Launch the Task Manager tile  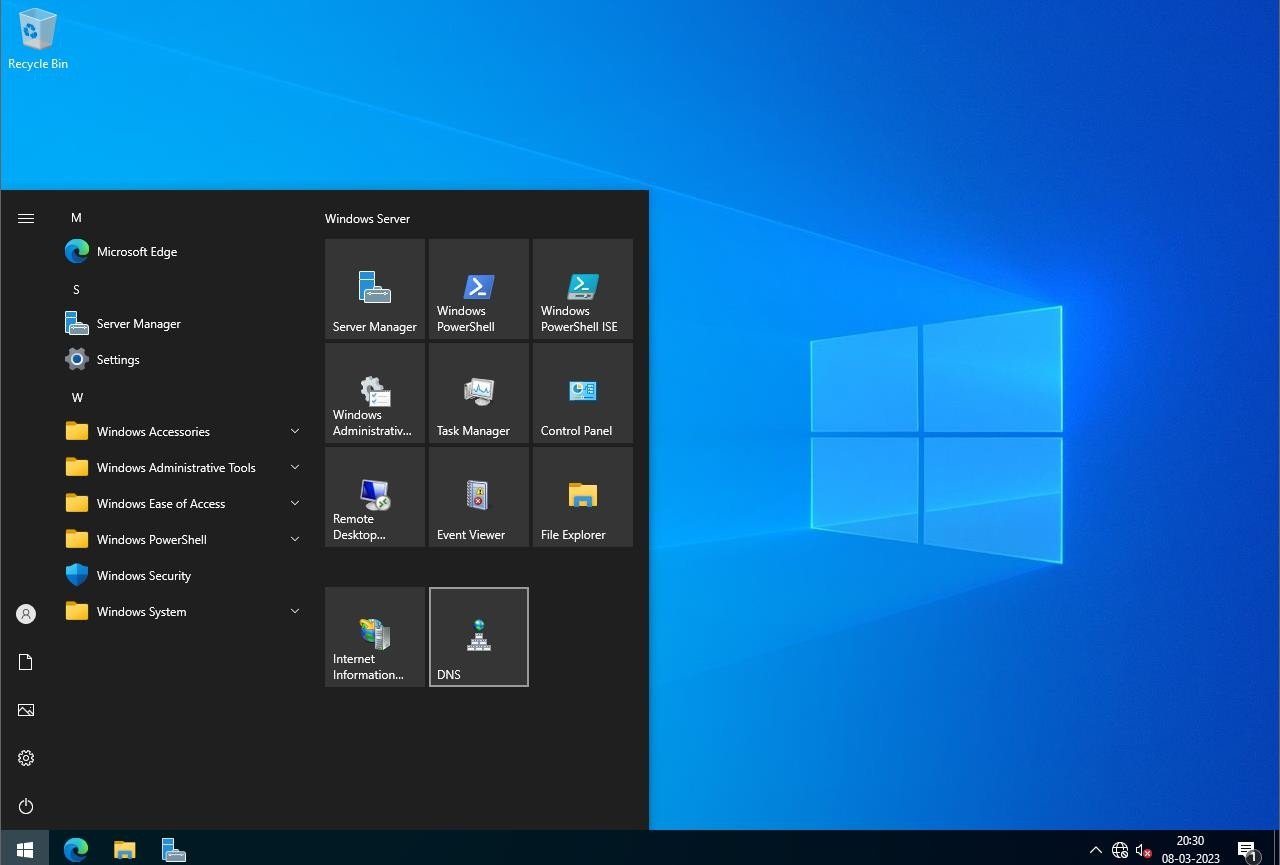pyautogui.click(x=479, y=393)
